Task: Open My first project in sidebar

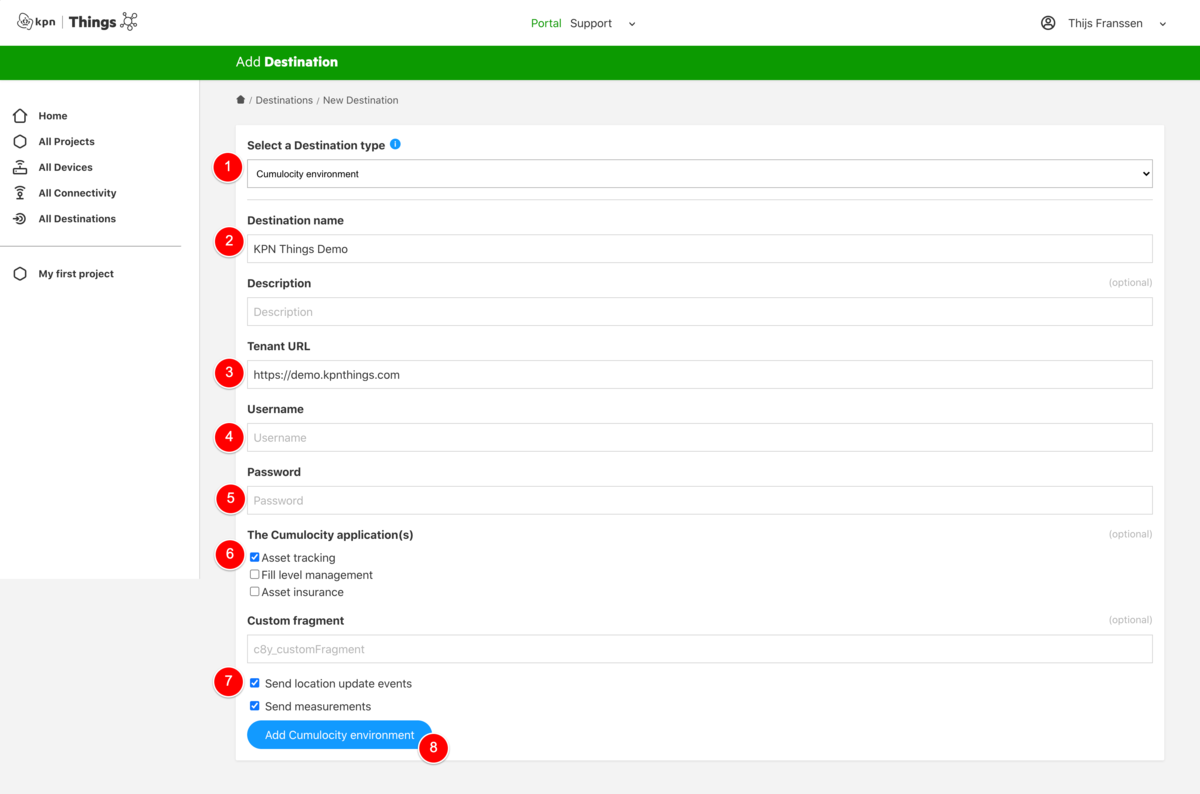Action: pos(76,274)
